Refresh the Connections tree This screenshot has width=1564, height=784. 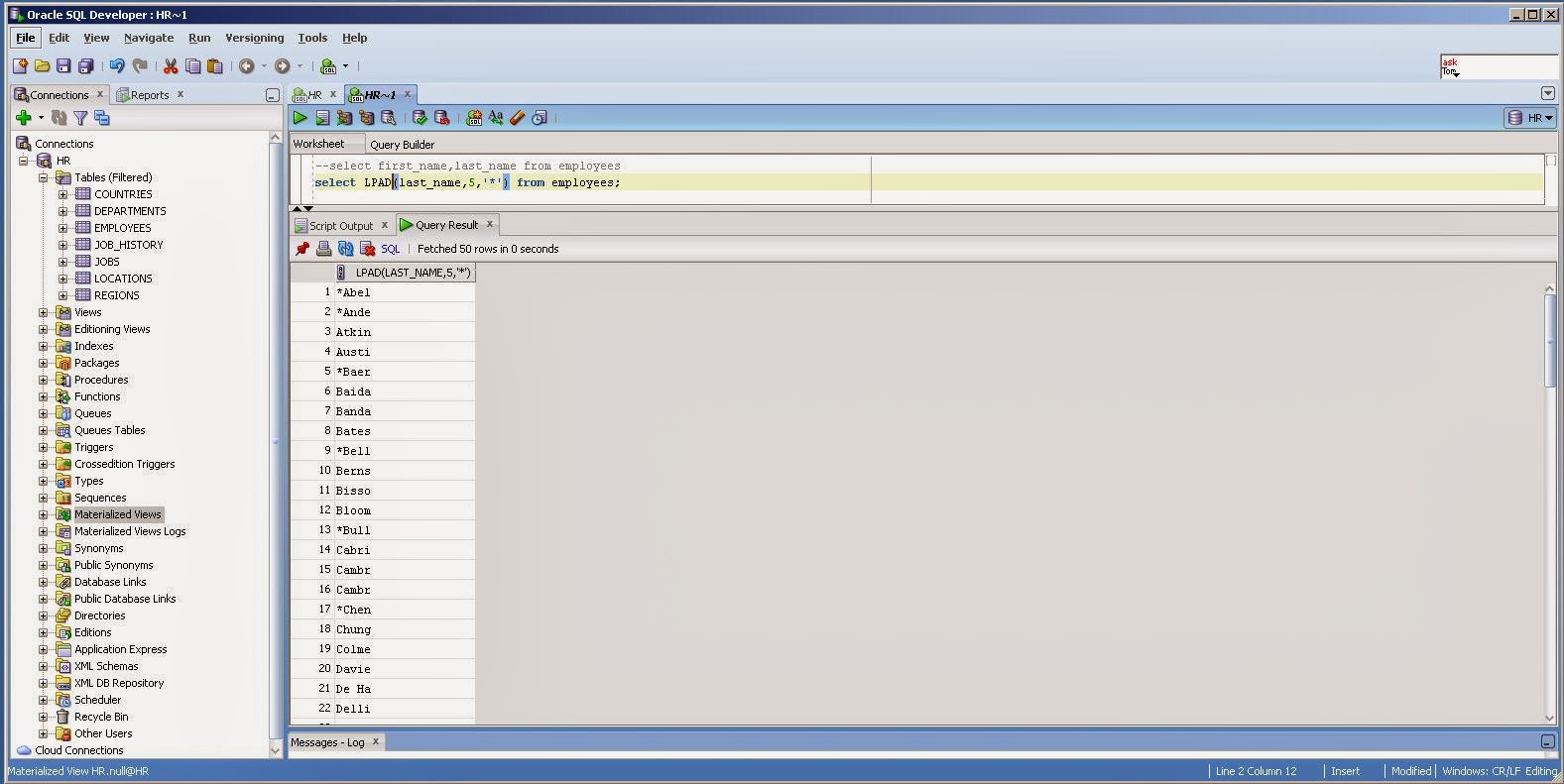pyautogui.click(x=60, y=118)
